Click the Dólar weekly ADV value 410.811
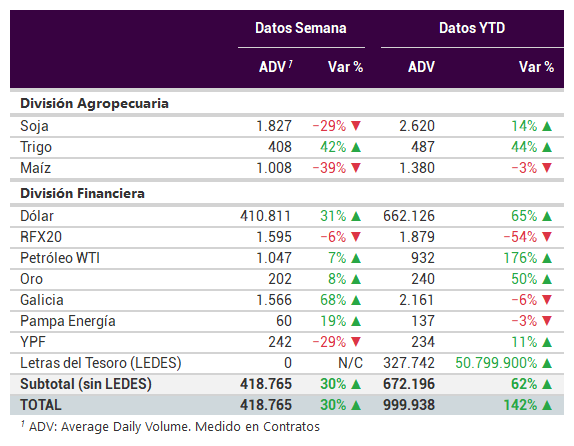The height and width of the screenshot is (446, 574). [266, 216]
